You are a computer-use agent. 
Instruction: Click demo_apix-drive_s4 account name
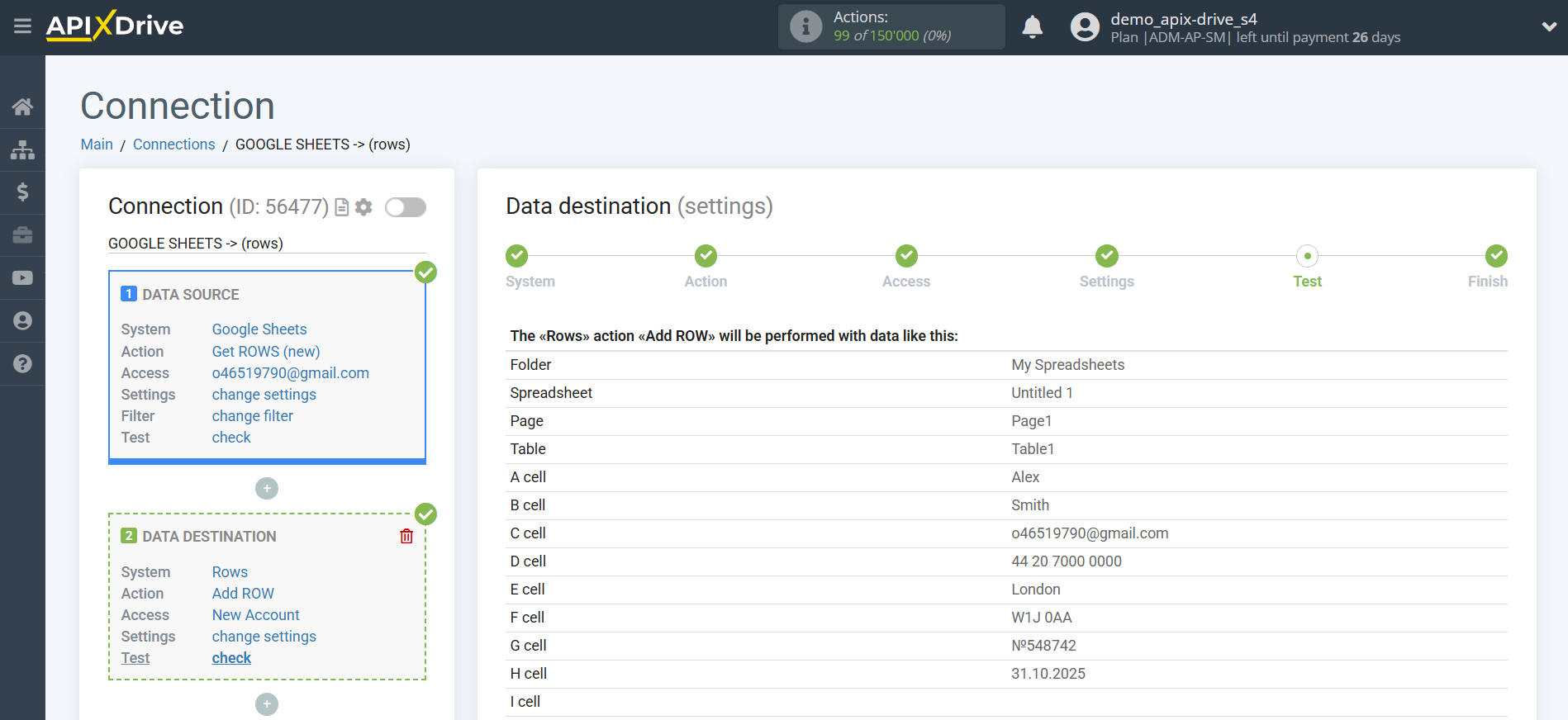tap(1184, 19)
